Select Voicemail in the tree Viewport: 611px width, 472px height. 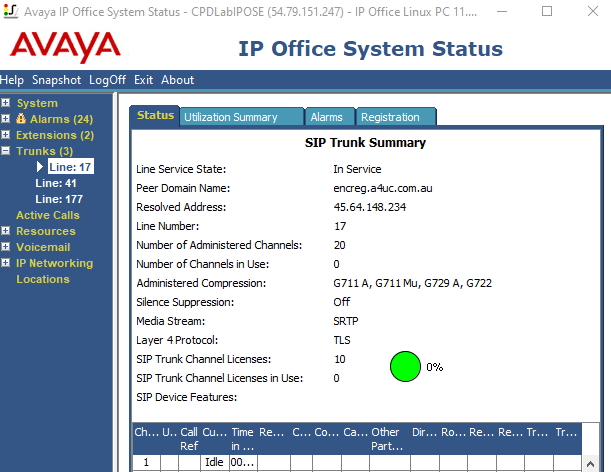click(43, 247)
